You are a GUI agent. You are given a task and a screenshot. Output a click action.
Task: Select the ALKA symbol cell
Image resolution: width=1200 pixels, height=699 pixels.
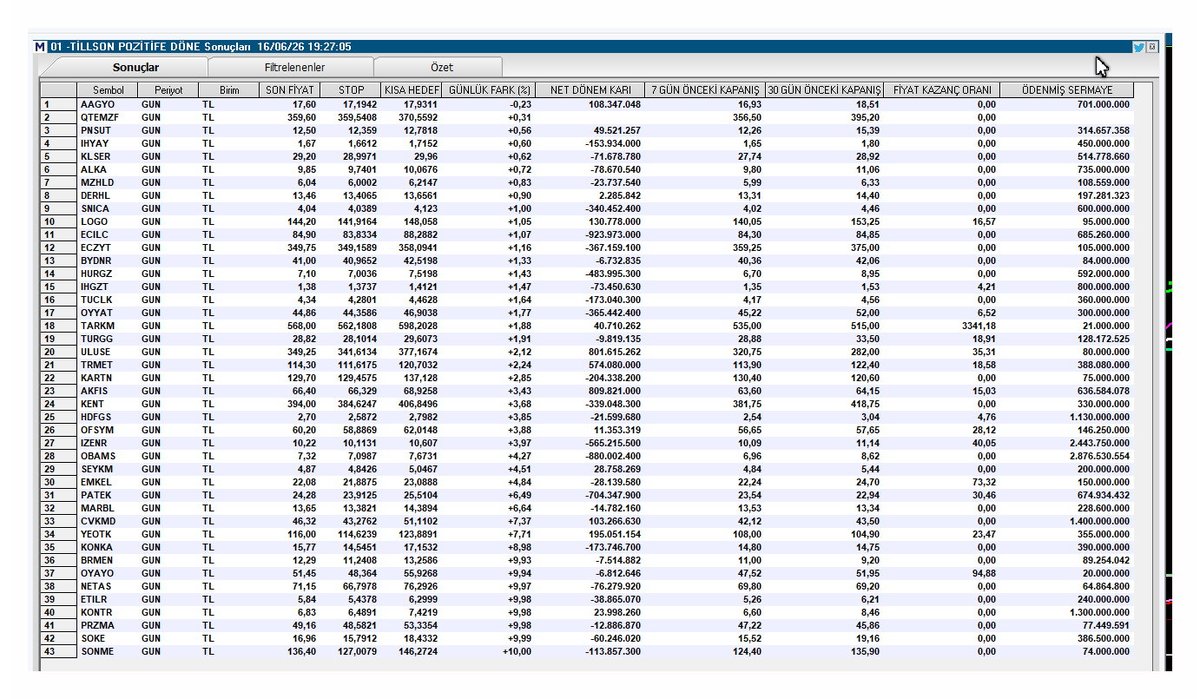coord(108,170)
